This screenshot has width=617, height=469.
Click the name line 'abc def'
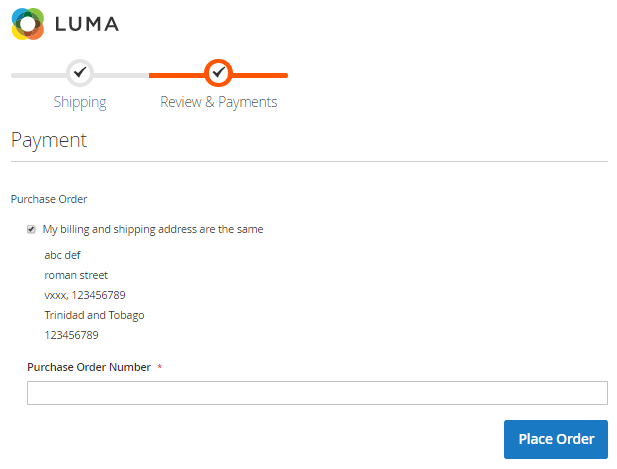[62, 255]
